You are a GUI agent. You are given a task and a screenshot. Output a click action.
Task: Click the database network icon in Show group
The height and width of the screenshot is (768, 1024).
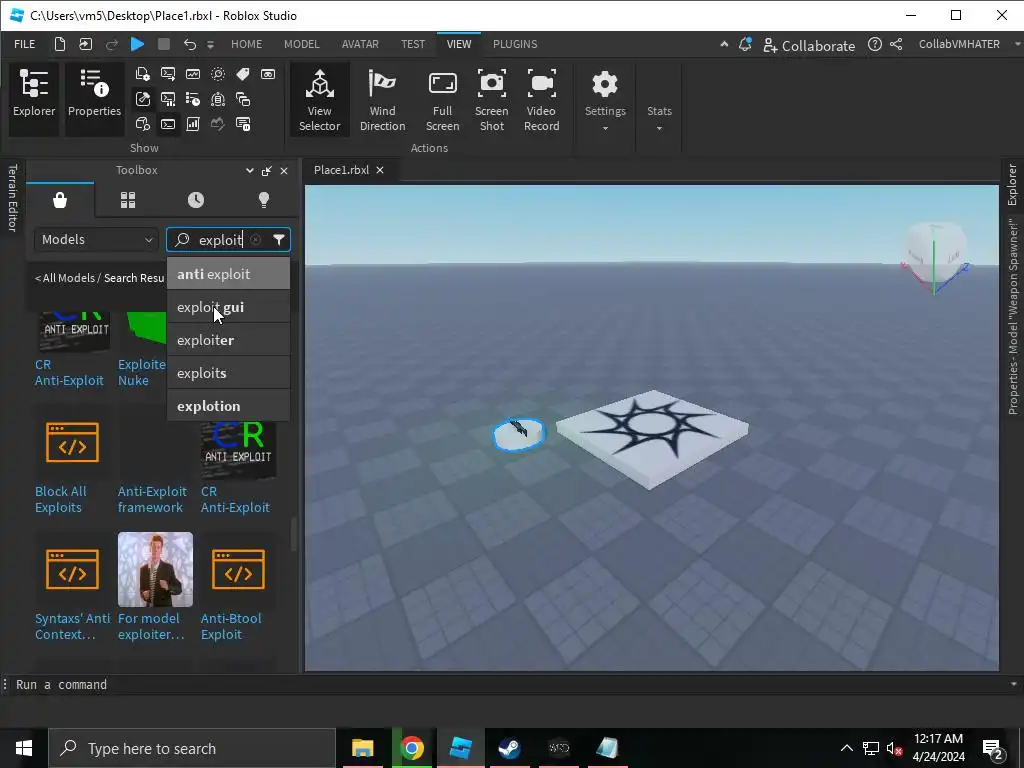click(x=217, y=99)
